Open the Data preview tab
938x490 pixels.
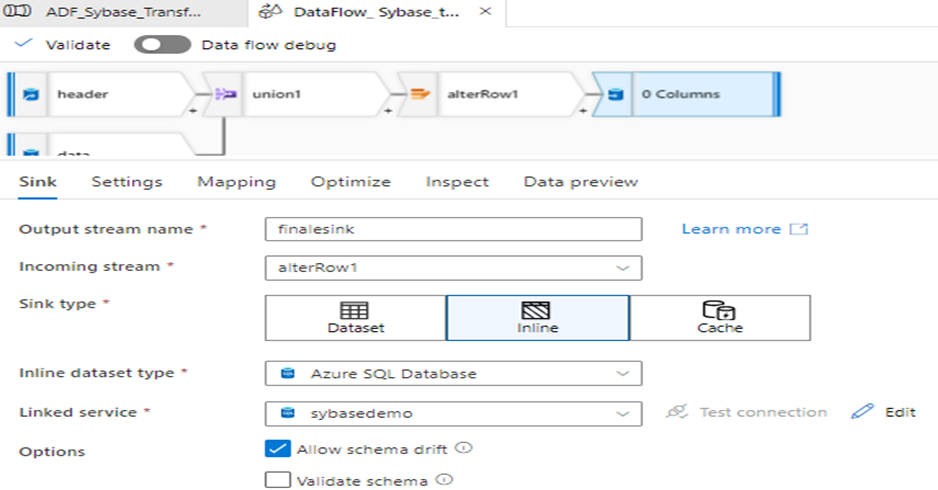(x=581, y=181)
